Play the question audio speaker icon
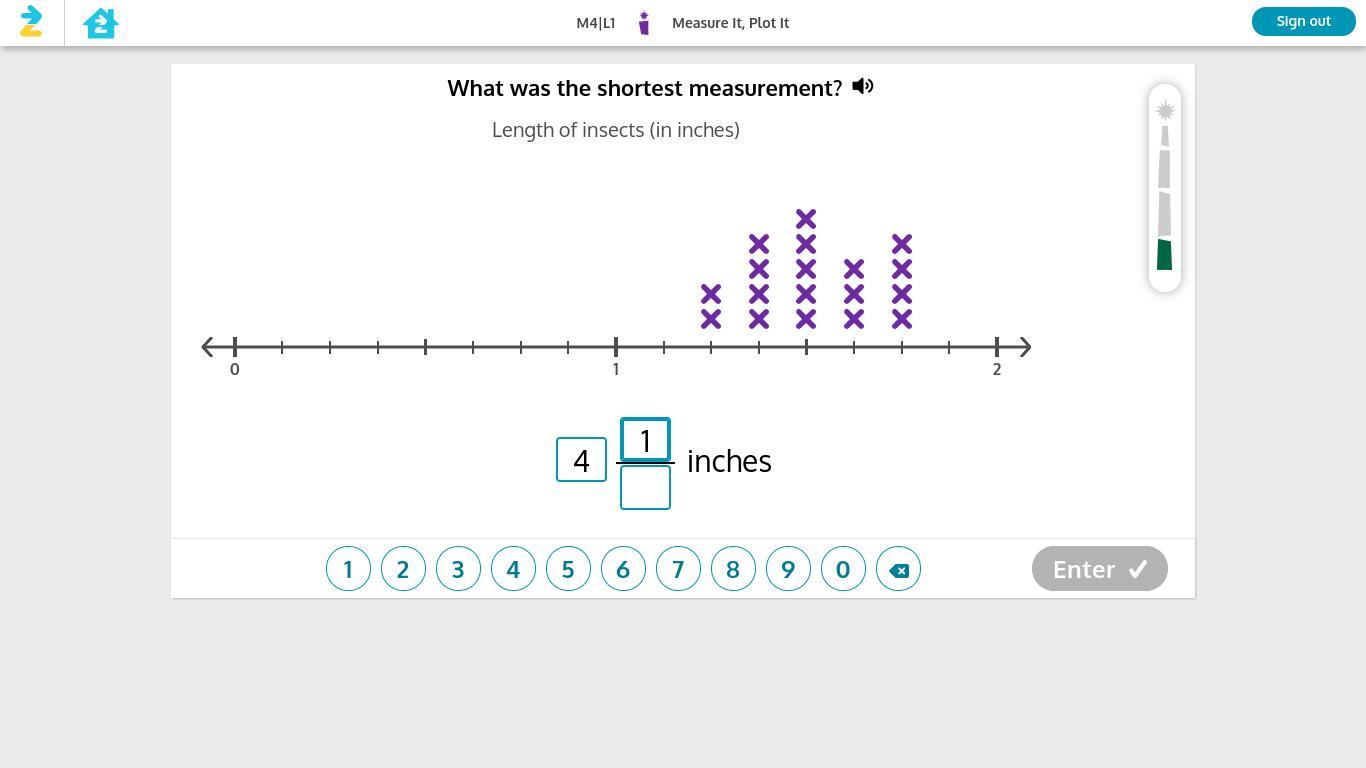1366x768 pixels. [x=863, y=87]
